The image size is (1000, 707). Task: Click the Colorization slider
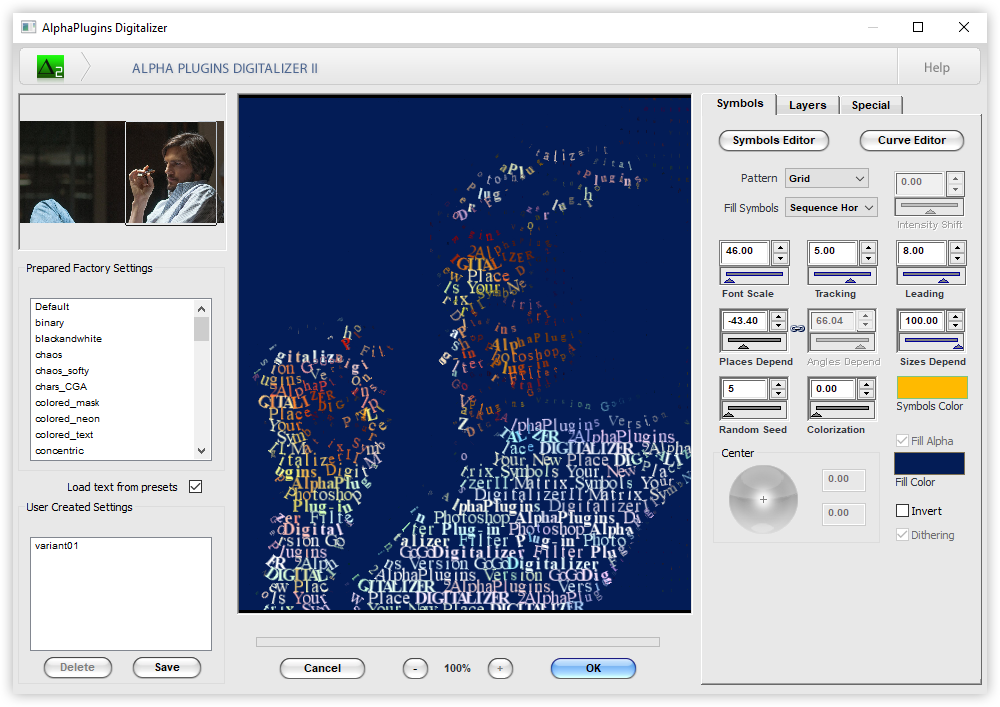pyautogui.click(x=842, y=411)
